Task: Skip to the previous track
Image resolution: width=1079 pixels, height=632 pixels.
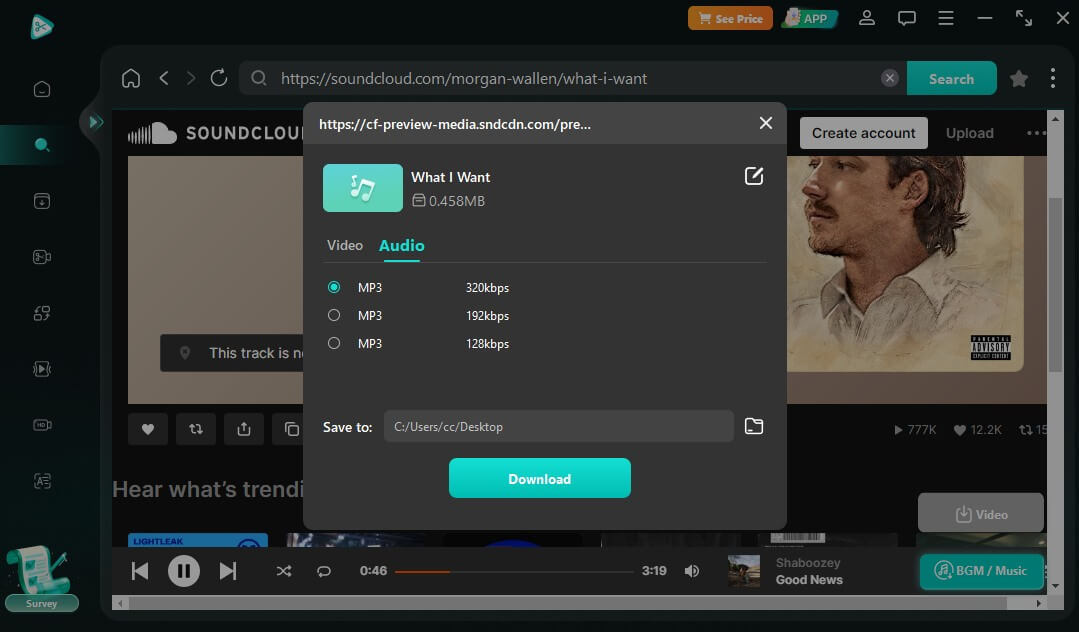Action: 140,571
